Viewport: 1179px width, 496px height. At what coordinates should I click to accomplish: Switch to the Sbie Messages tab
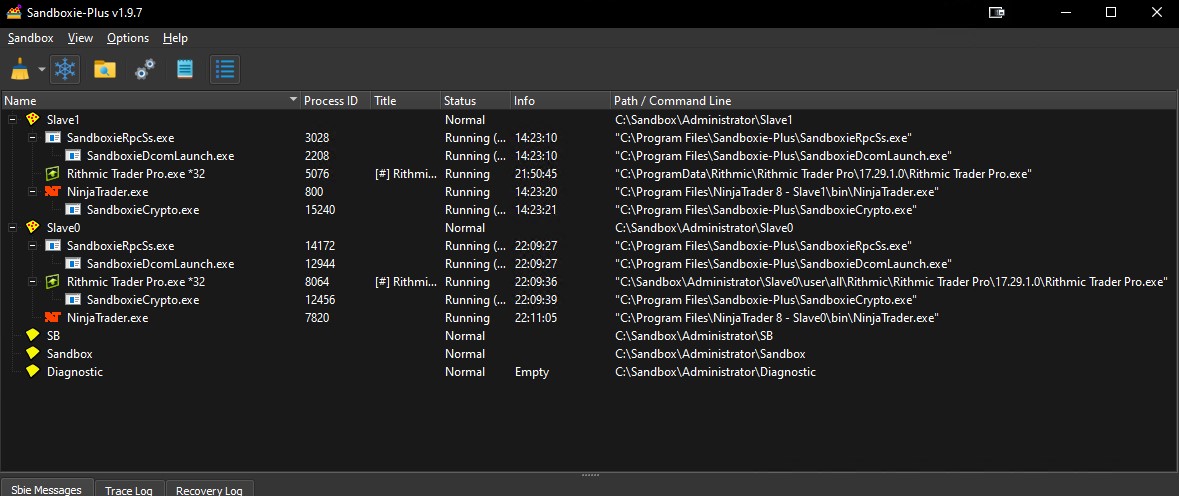click(47, 489)
